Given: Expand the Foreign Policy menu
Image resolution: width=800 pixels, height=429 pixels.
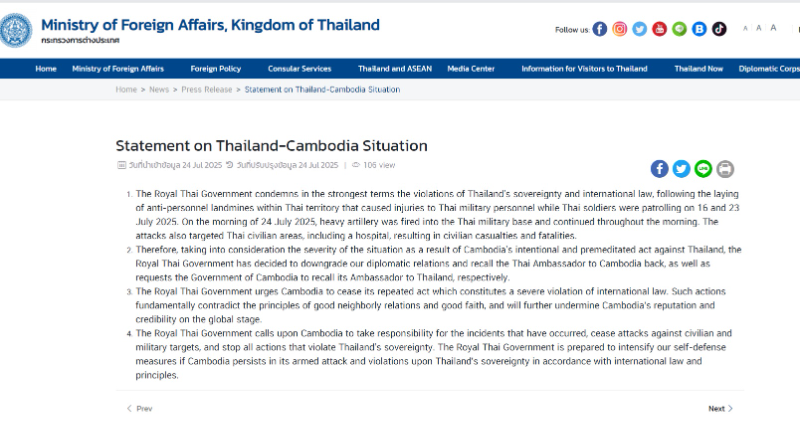Looking at the screenshot, I should coord(215,69).
